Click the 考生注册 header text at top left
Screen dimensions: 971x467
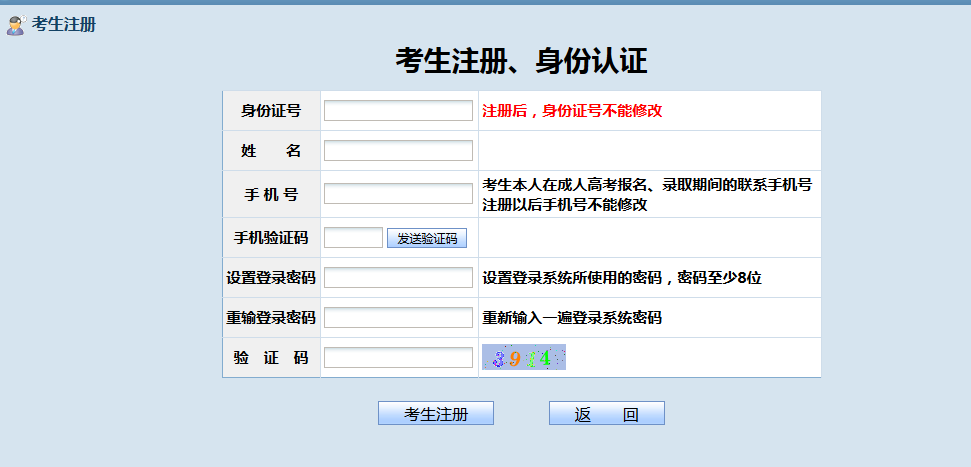64,25
